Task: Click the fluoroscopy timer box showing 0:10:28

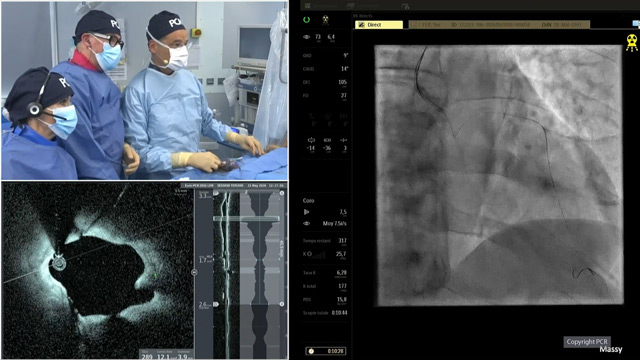Action: coord(326,351)
